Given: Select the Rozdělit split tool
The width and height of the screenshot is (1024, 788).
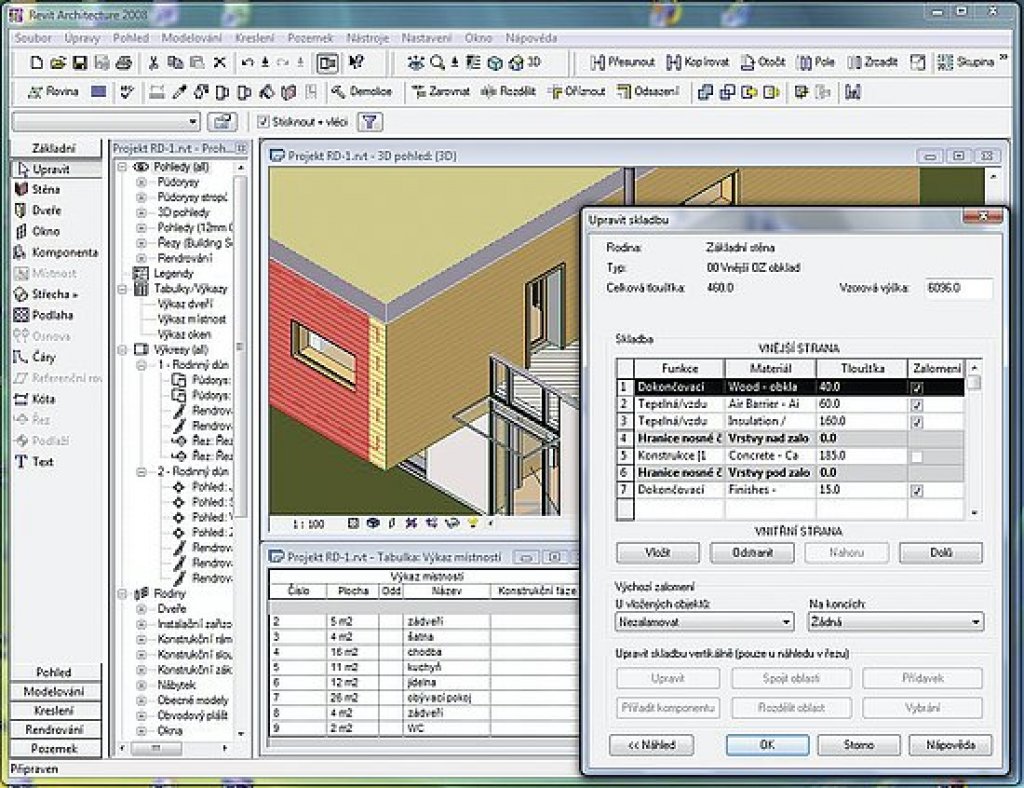Looking at the screenshot, I should click(x=508, y=92).
